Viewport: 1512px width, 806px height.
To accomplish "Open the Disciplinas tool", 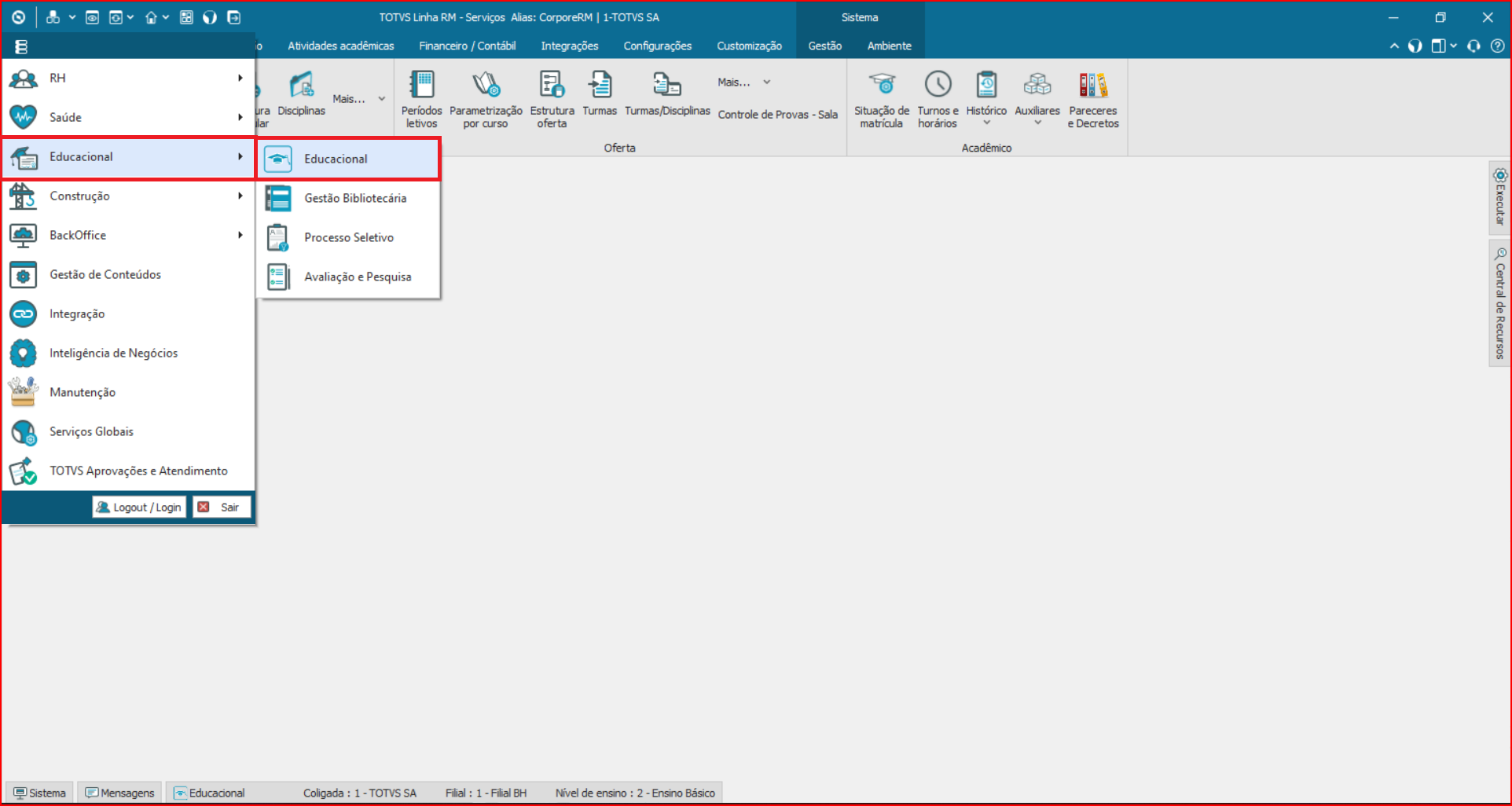I will [301, 94].
